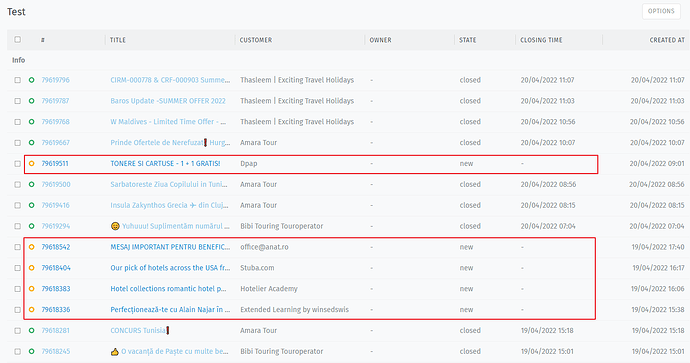Check the box for ticket 79618281

(18, 331)
